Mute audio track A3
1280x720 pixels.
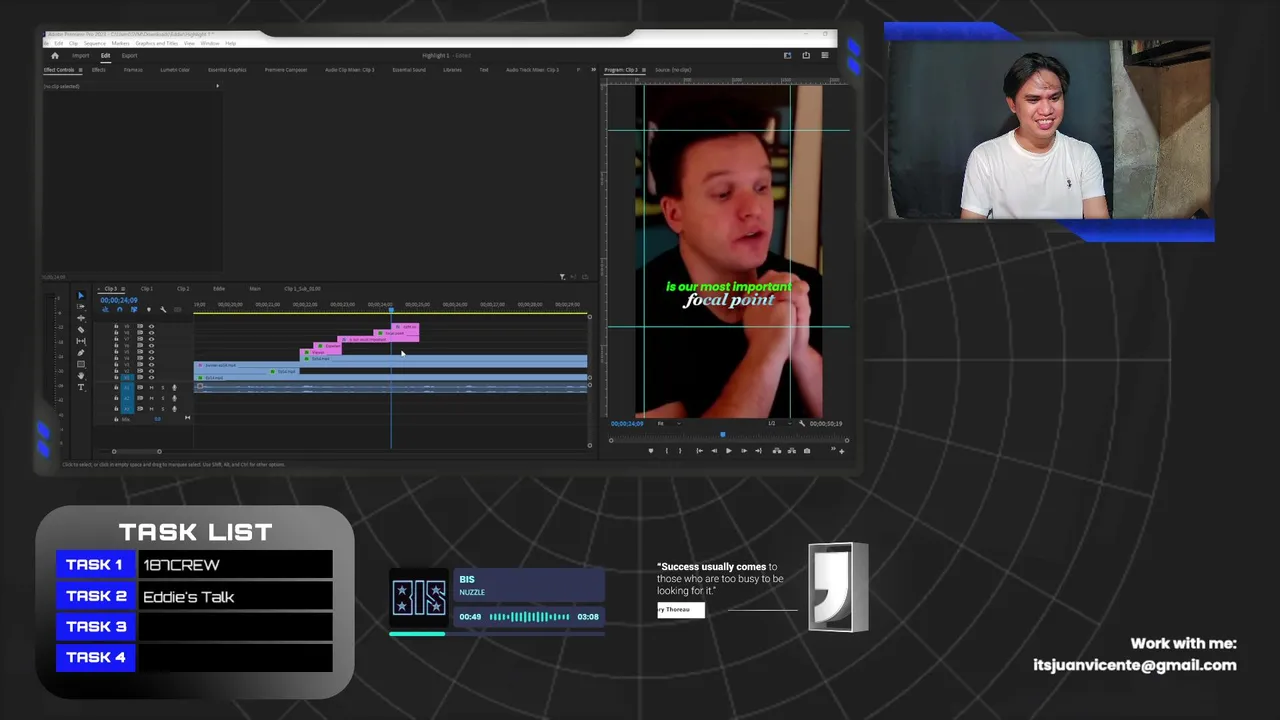pos(151,409)
